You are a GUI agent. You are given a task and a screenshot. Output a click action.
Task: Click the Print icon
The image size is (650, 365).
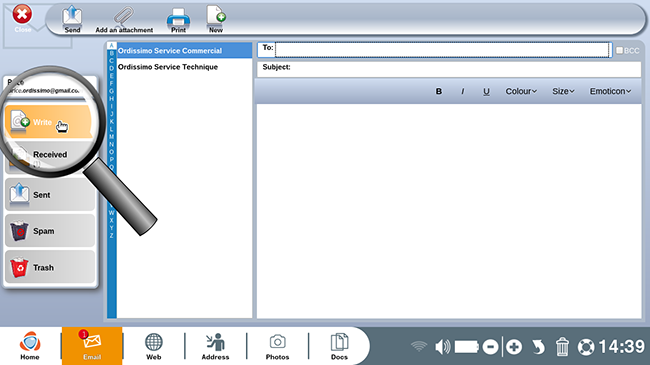click(178, 20)
